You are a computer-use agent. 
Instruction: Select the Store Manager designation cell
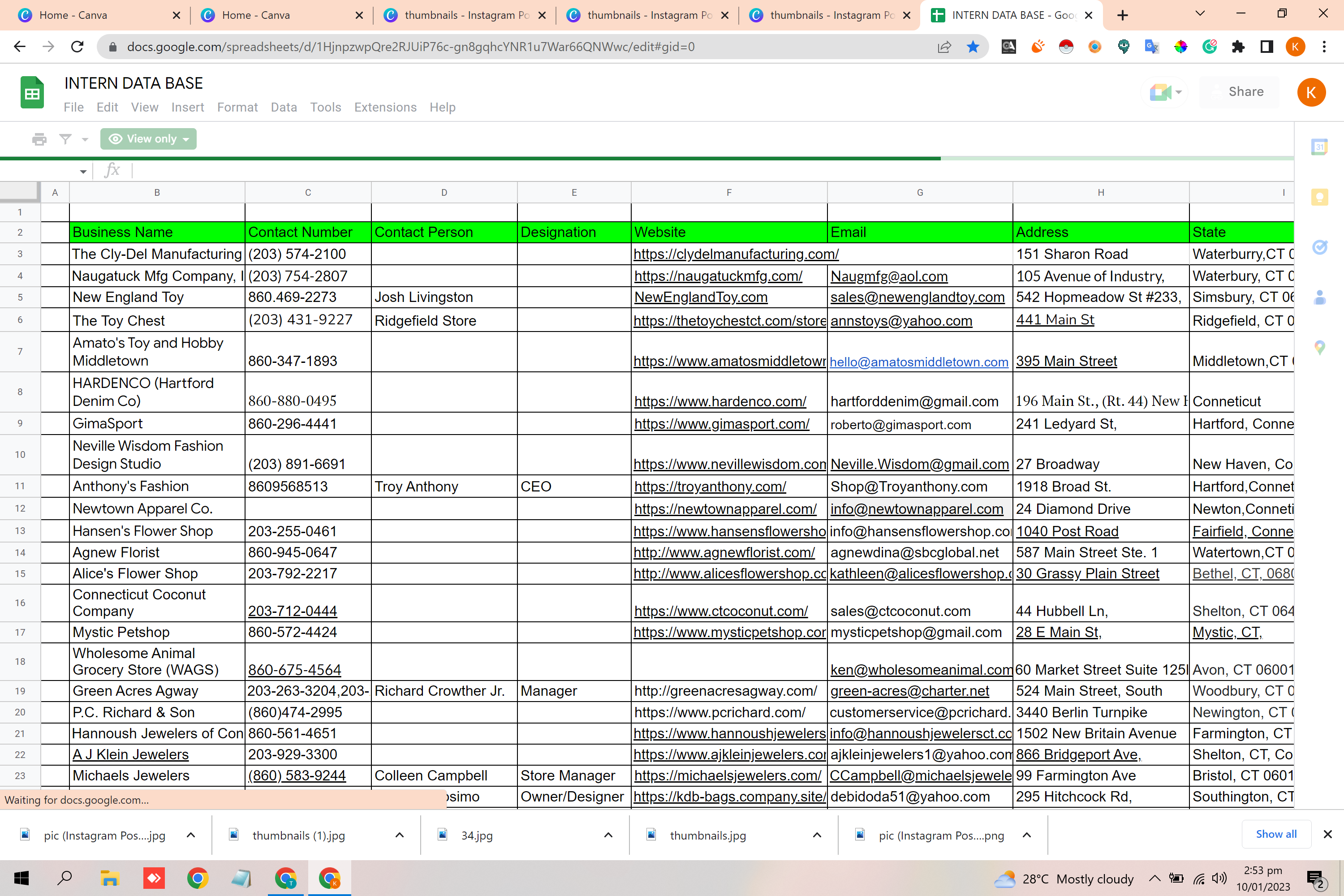[574, 775]
